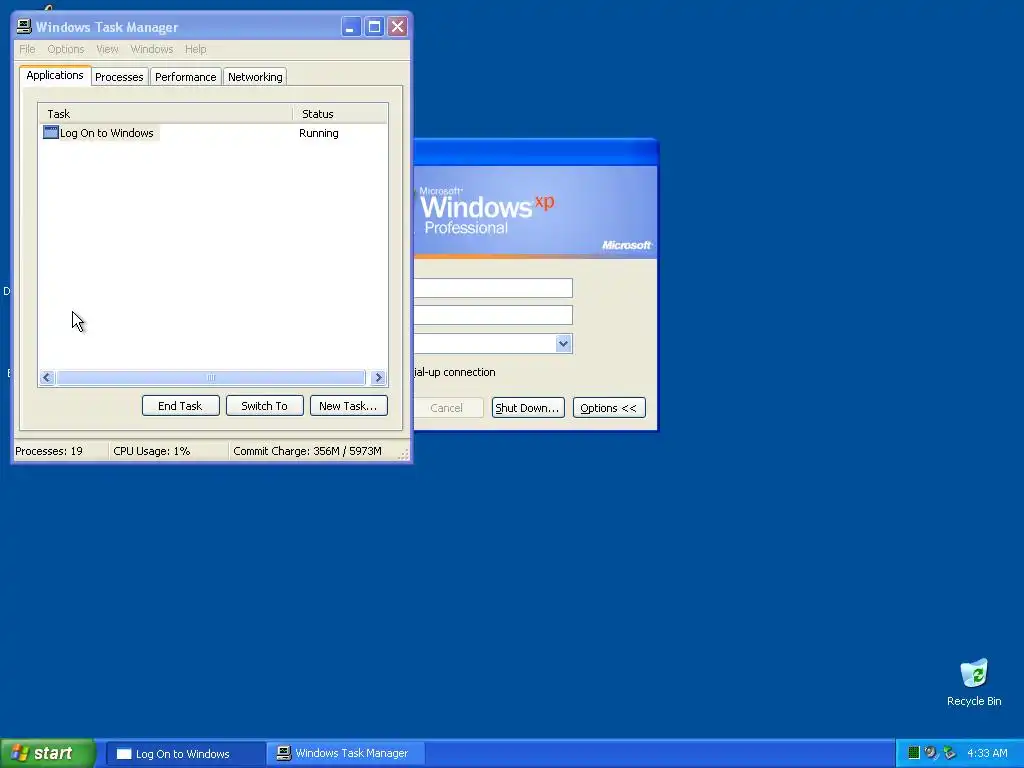Click the End Task button

click(x=180, y=406)
